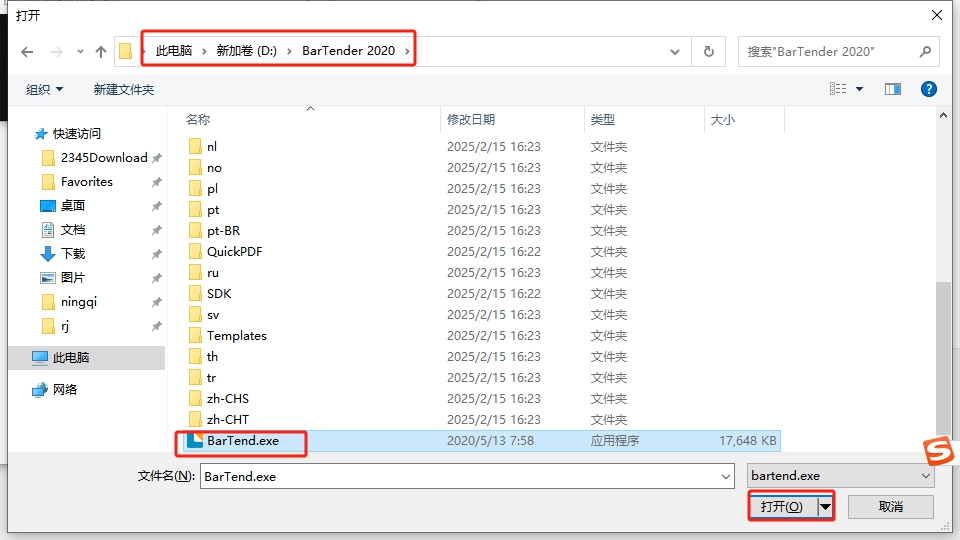Viewport: 960px width, 540px height.
Task: Go up one folder level
Action: pos(101,52)
